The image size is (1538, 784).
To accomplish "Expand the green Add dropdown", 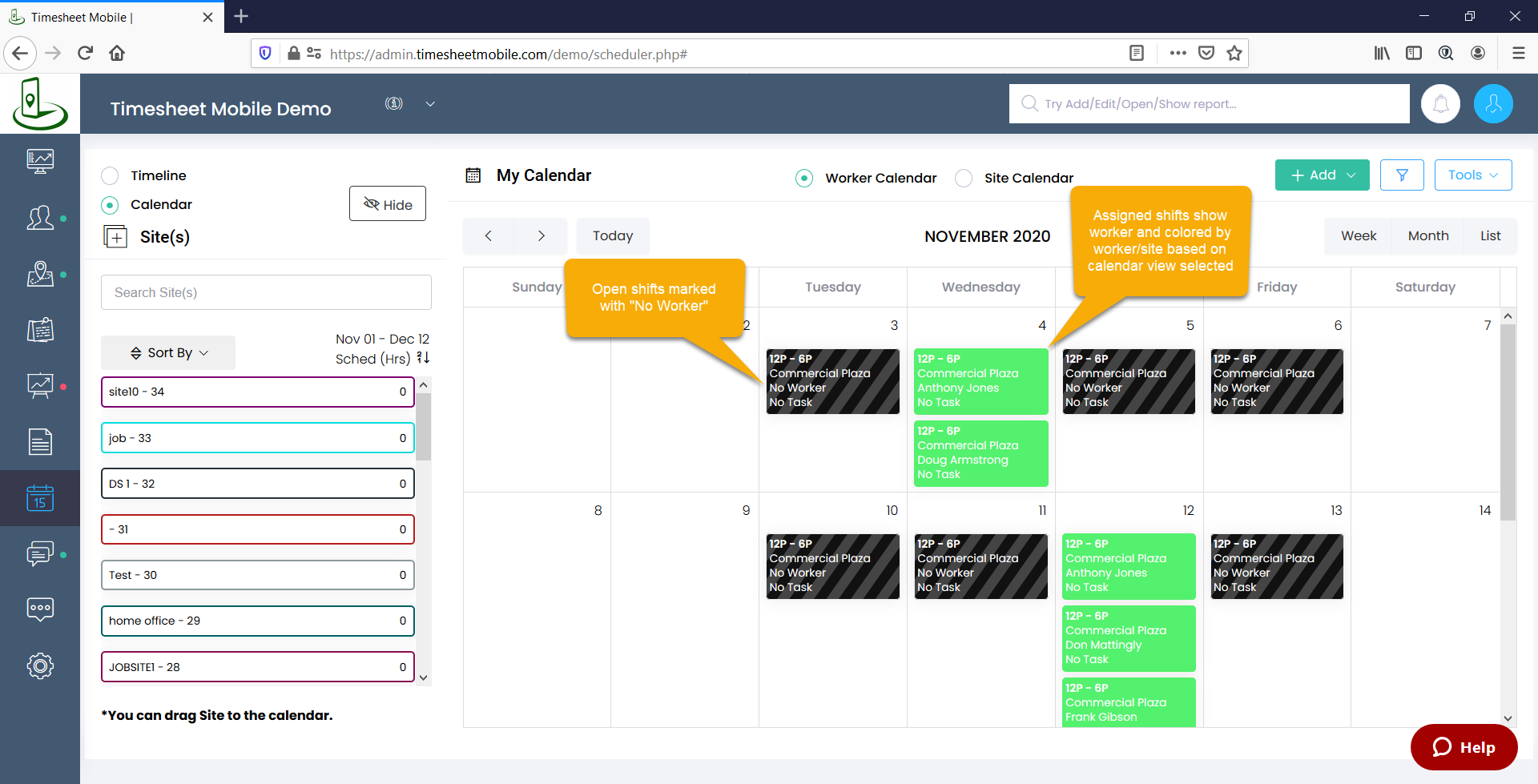I will click(1322, 175).
